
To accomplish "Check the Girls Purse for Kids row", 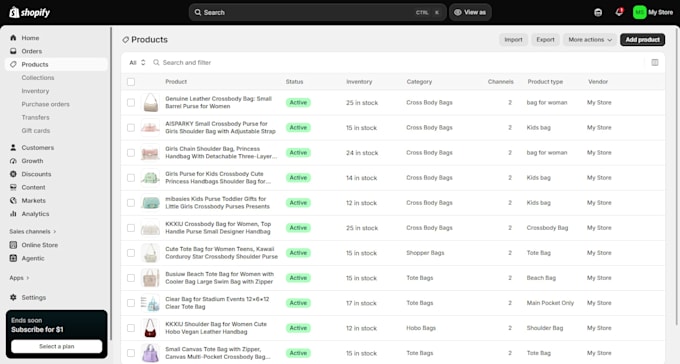I will pyautogui.click(x=131, y=178).
